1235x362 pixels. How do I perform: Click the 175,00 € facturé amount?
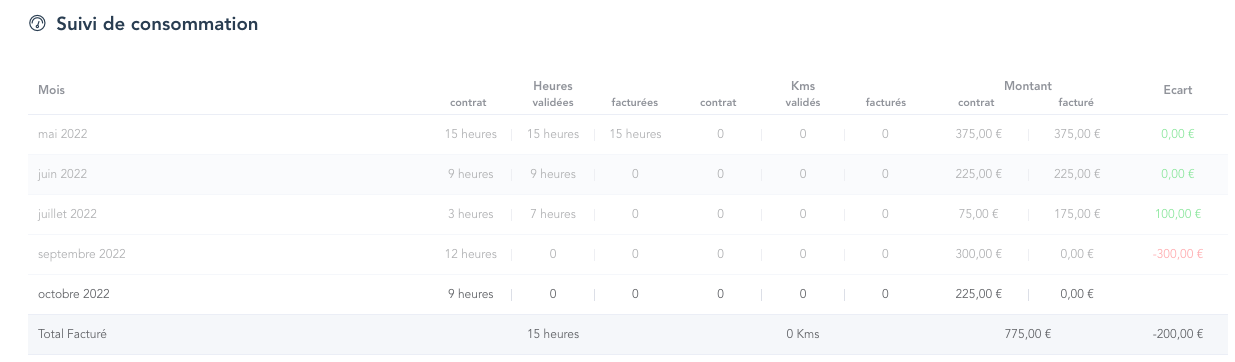tap(1077, 214)
